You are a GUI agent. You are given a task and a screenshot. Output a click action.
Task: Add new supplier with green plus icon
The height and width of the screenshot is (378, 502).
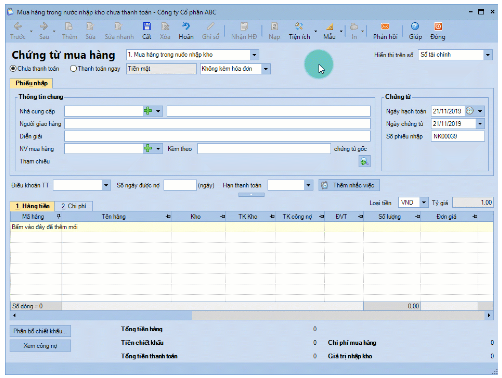[x=148, y=111]
